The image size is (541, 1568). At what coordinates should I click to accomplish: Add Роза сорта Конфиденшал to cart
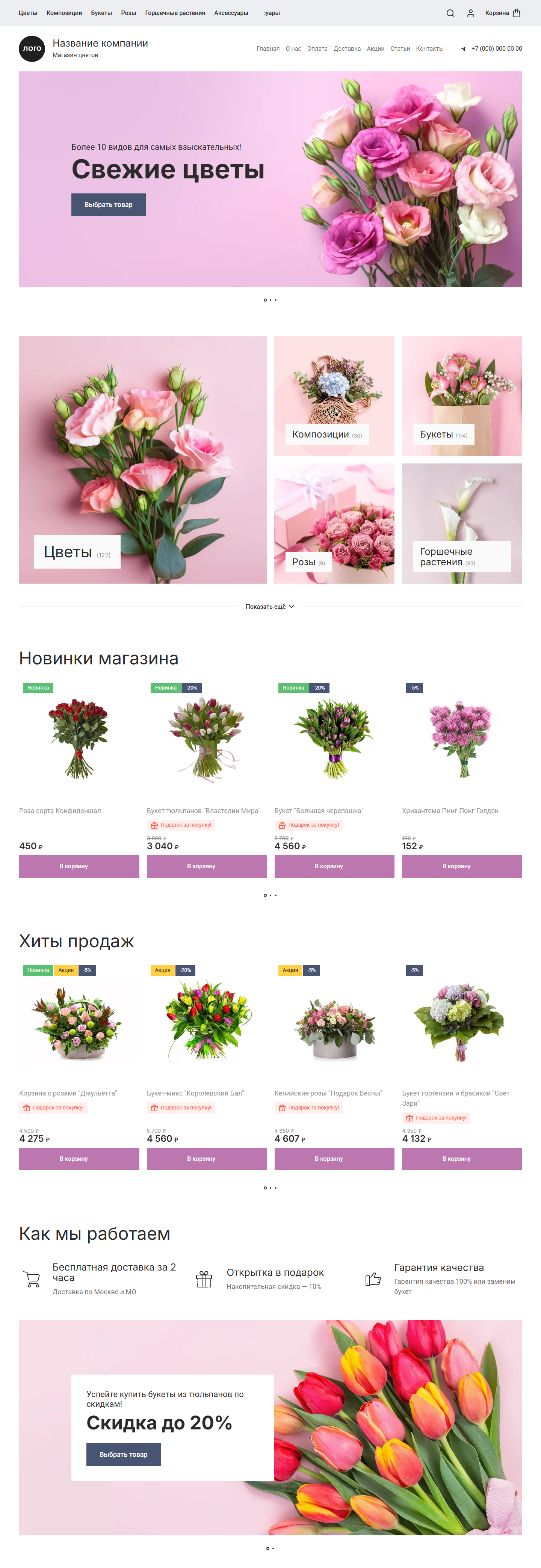pyautogui.click(x=79, y=866)
